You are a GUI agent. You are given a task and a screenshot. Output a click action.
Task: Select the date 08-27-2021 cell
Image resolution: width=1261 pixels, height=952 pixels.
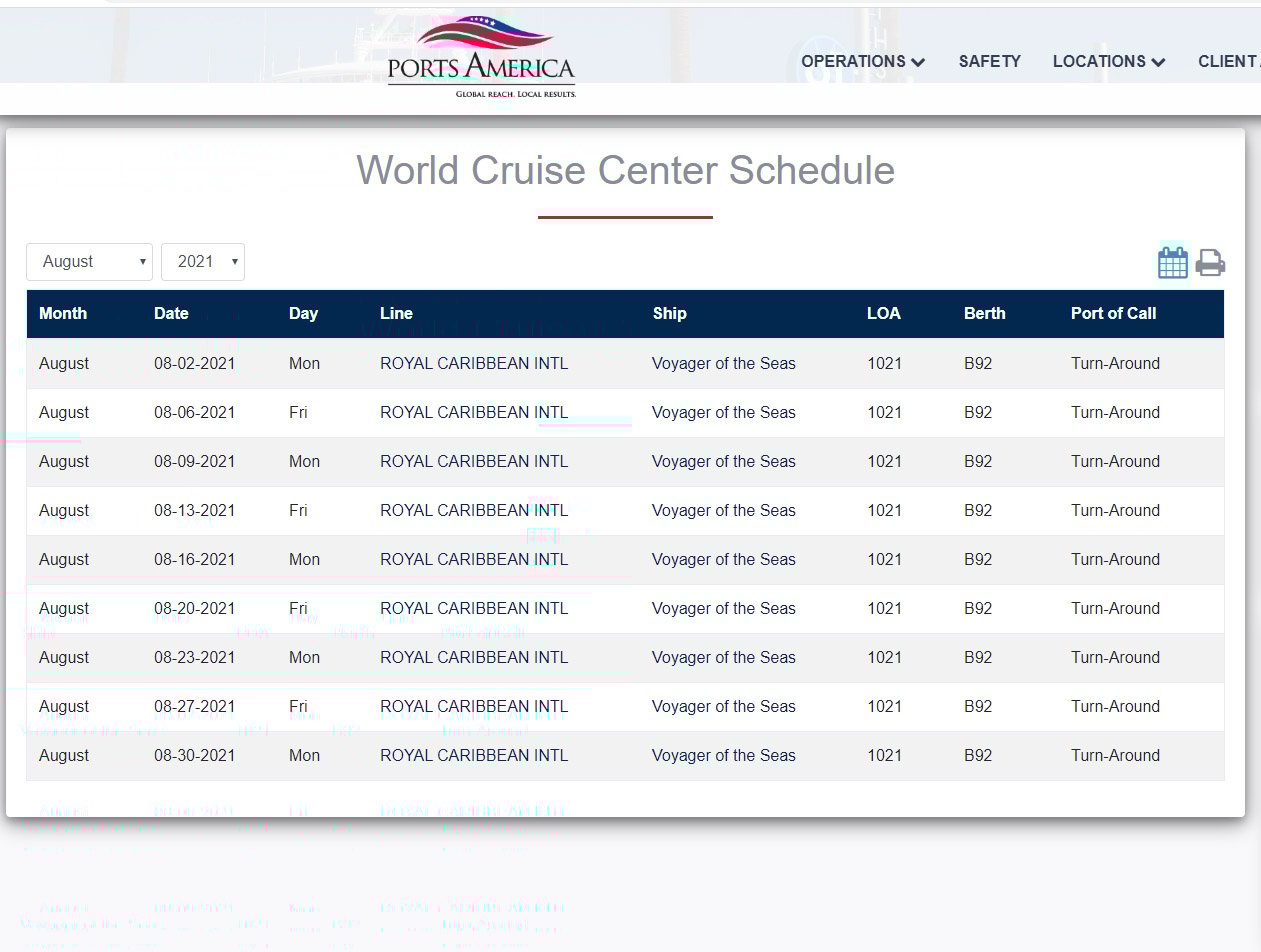click(195, 706)
